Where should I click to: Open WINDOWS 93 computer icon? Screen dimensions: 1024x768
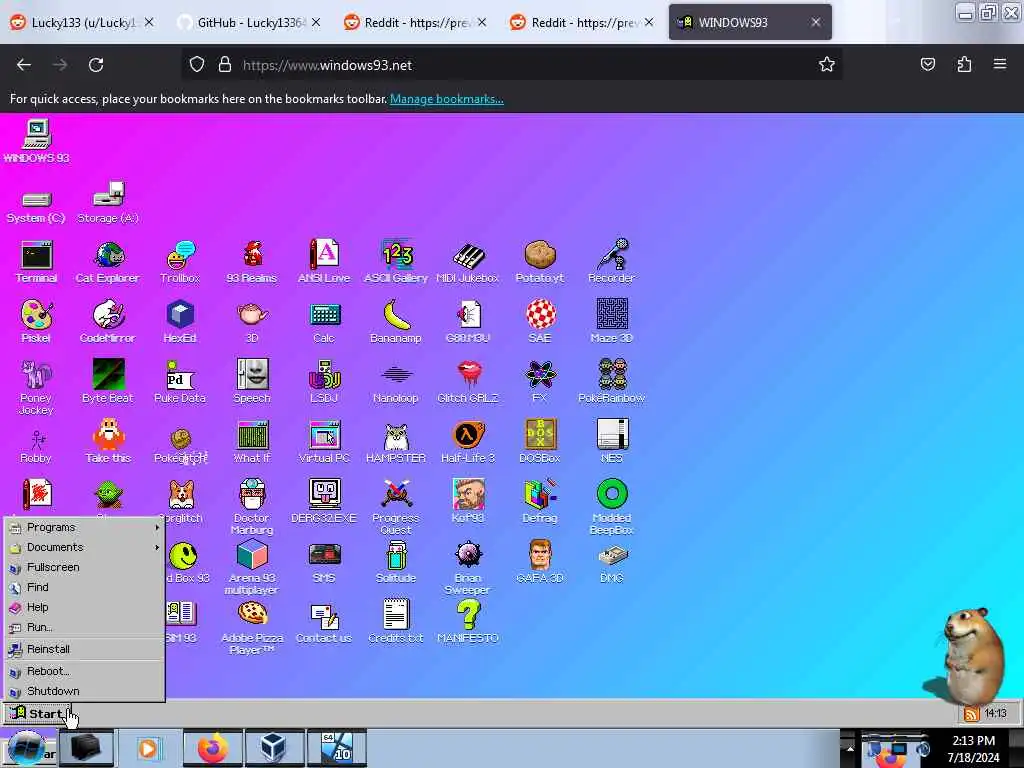click(x=37, y=141)
